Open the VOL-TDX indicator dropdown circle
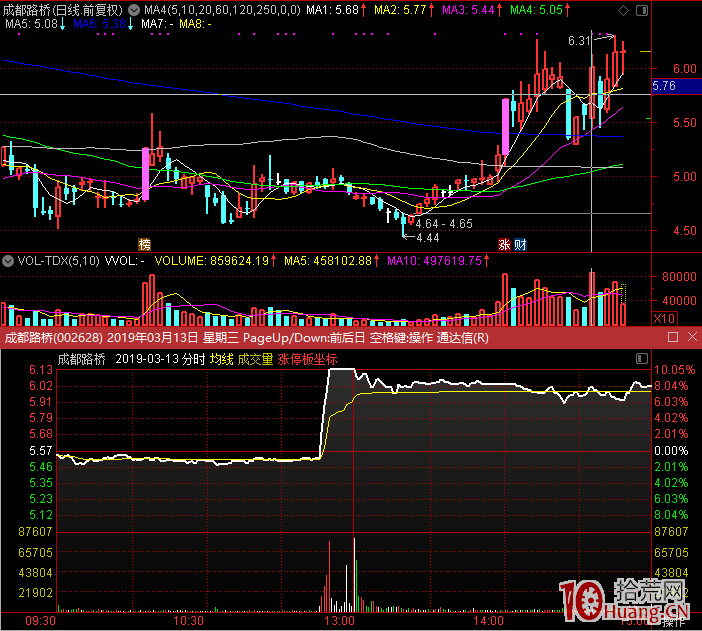Image resolution: width=702 pixels, height=631 pixels. click(8, 261)
